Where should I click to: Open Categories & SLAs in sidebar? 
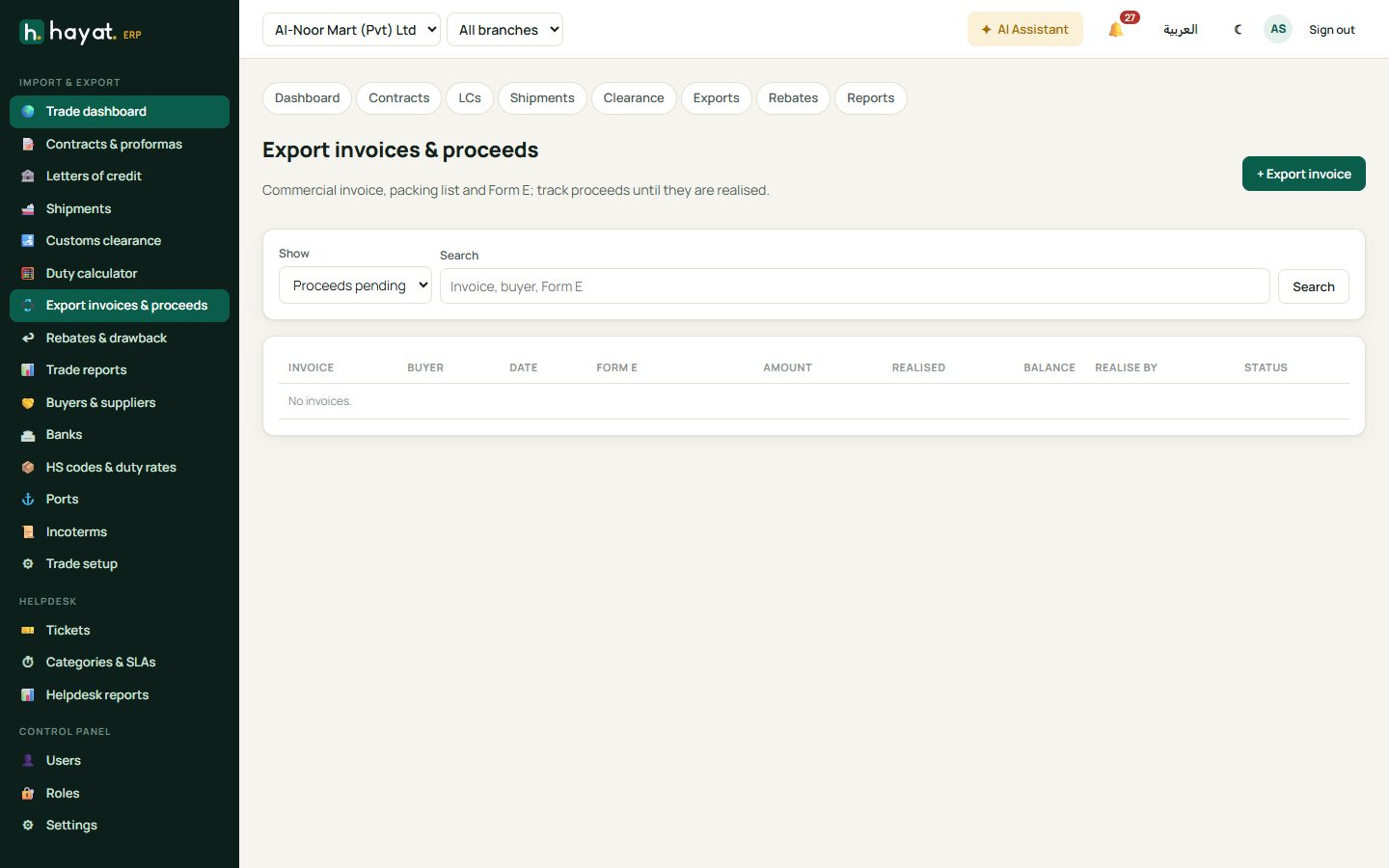pos(120,663)
